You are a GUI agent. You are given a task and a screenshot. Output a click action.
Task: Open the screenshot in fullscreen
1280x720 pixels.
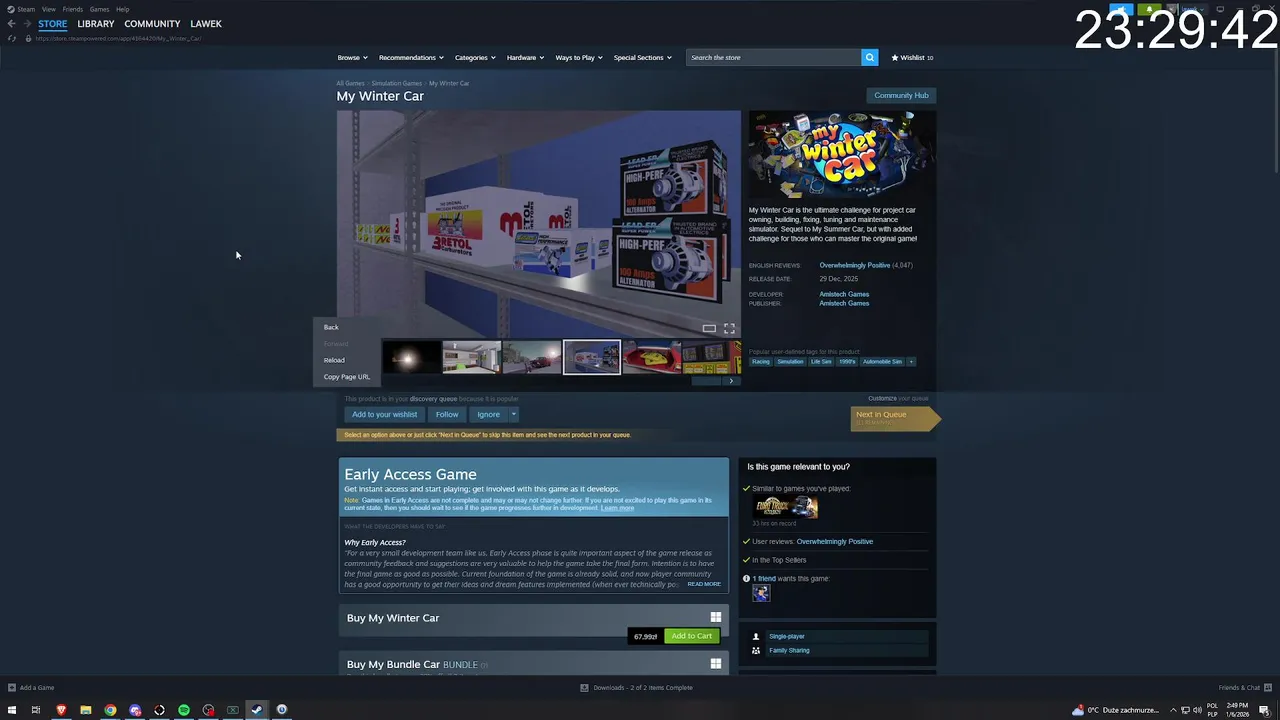729,328
